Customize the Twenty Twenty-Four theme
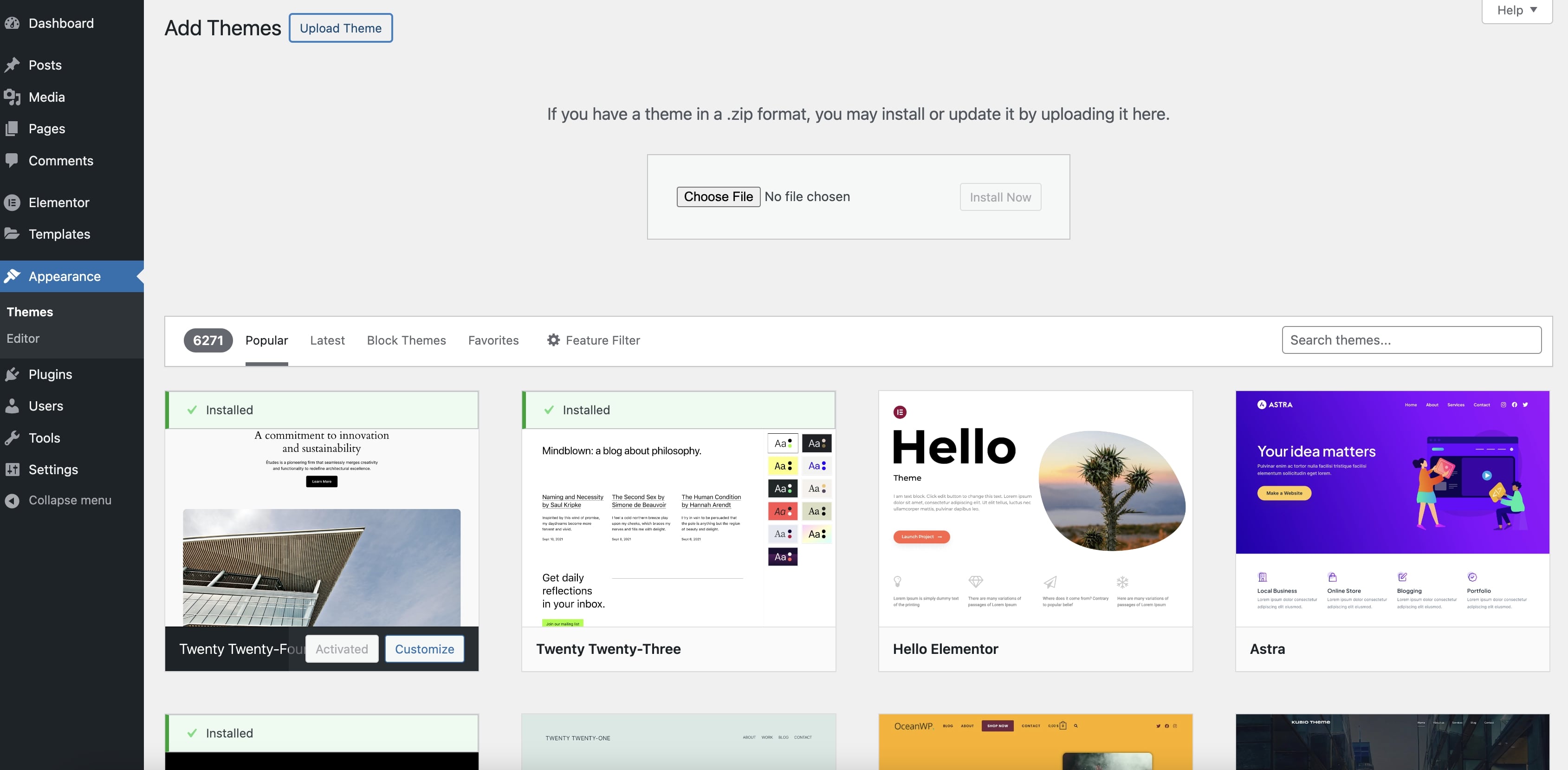This screenshot has width=1568, height=770. (x=424, y=649)
